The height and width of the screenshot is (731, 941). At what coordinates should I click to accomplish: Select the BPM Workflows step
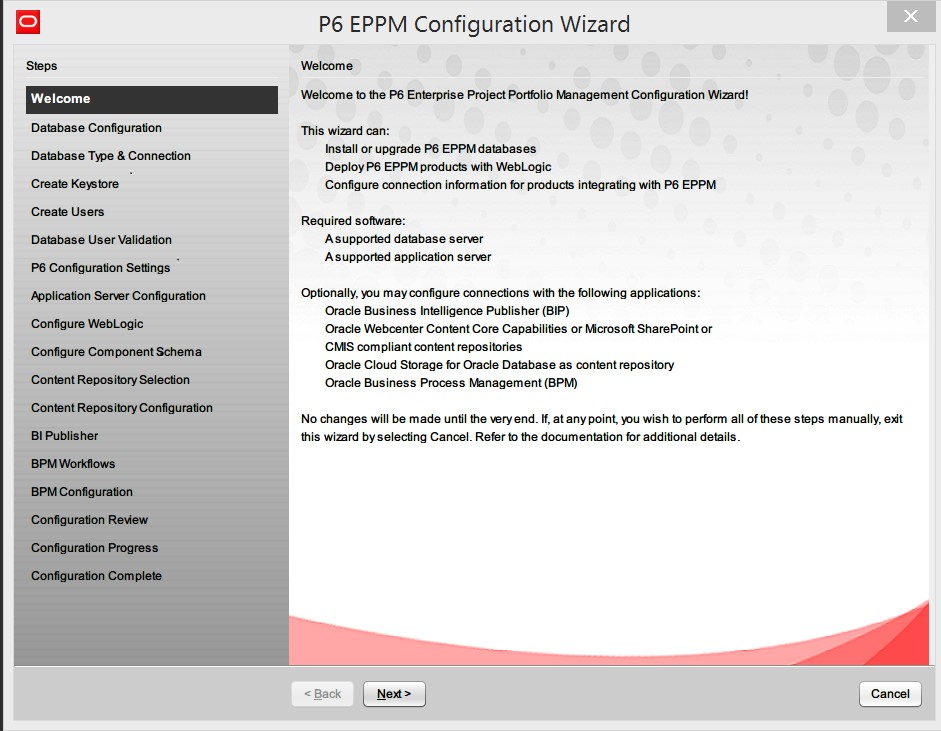(x=73, y=464)
